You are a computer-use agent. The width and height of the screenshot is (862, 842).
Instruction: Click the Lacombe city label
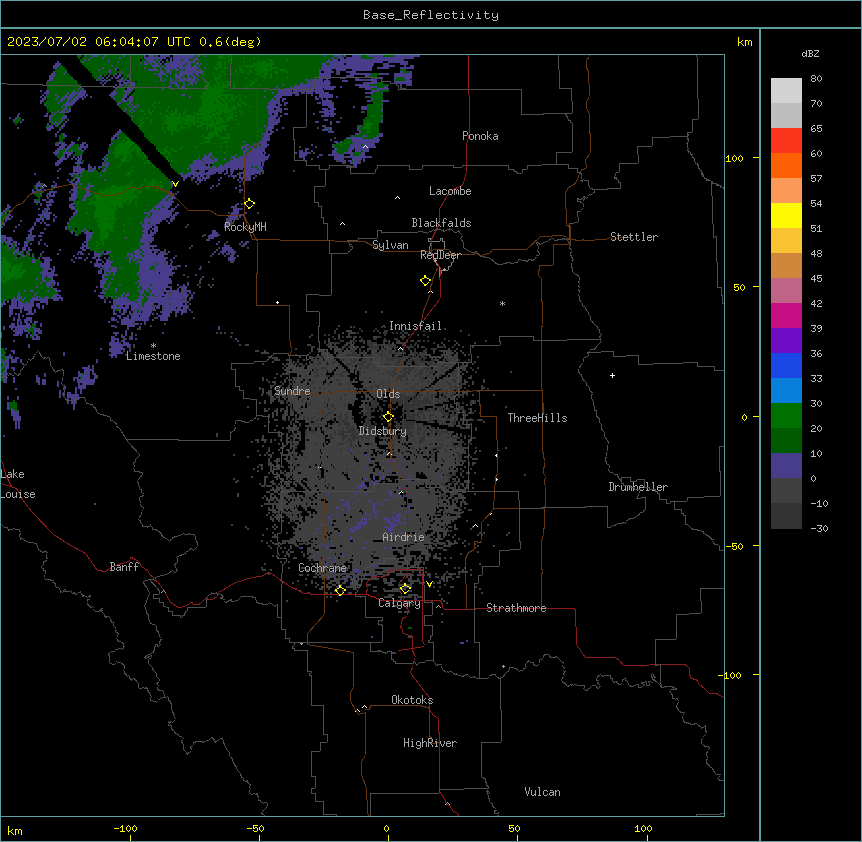(450, 191)
